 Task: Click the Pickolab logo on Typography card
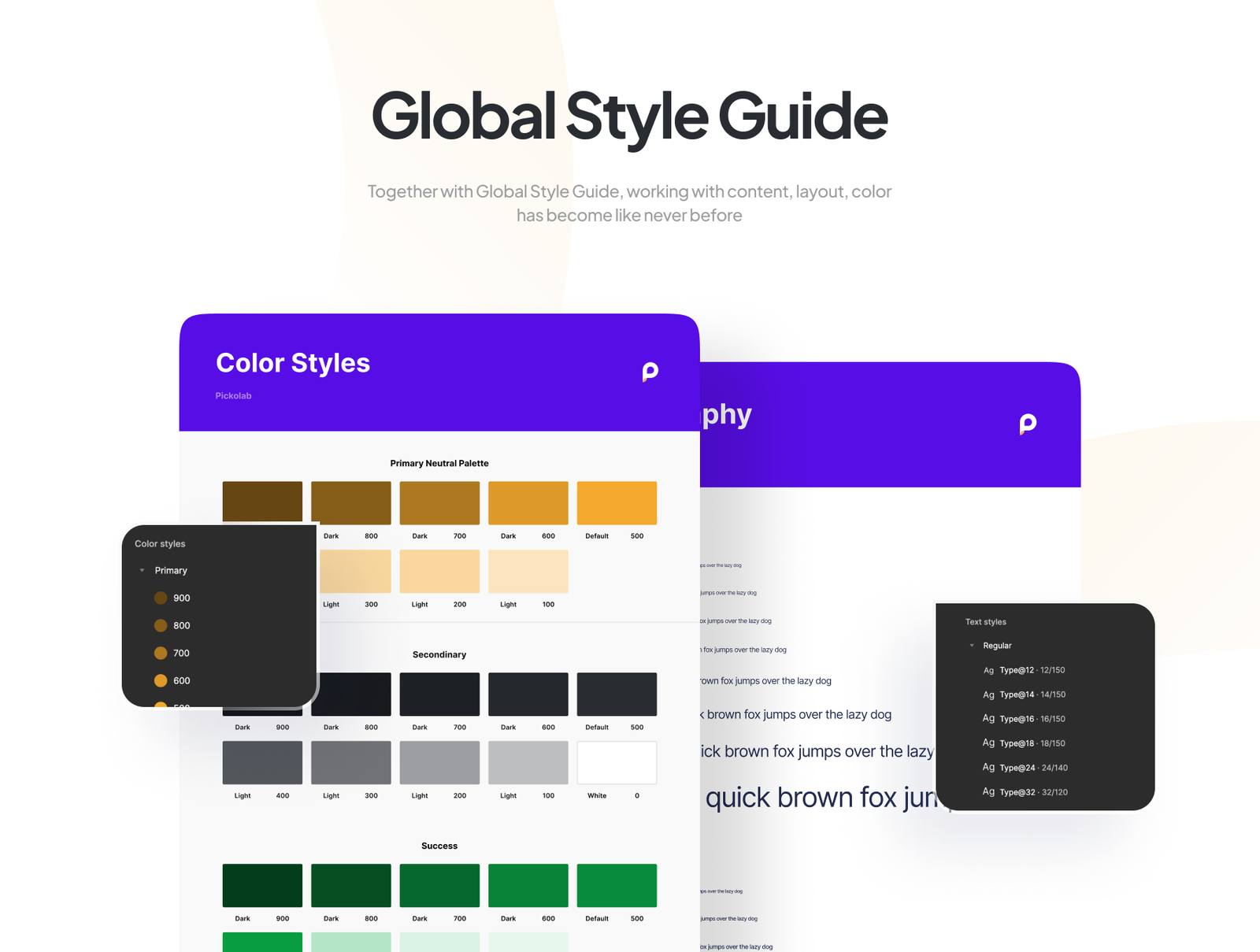tap(1026, 424)
